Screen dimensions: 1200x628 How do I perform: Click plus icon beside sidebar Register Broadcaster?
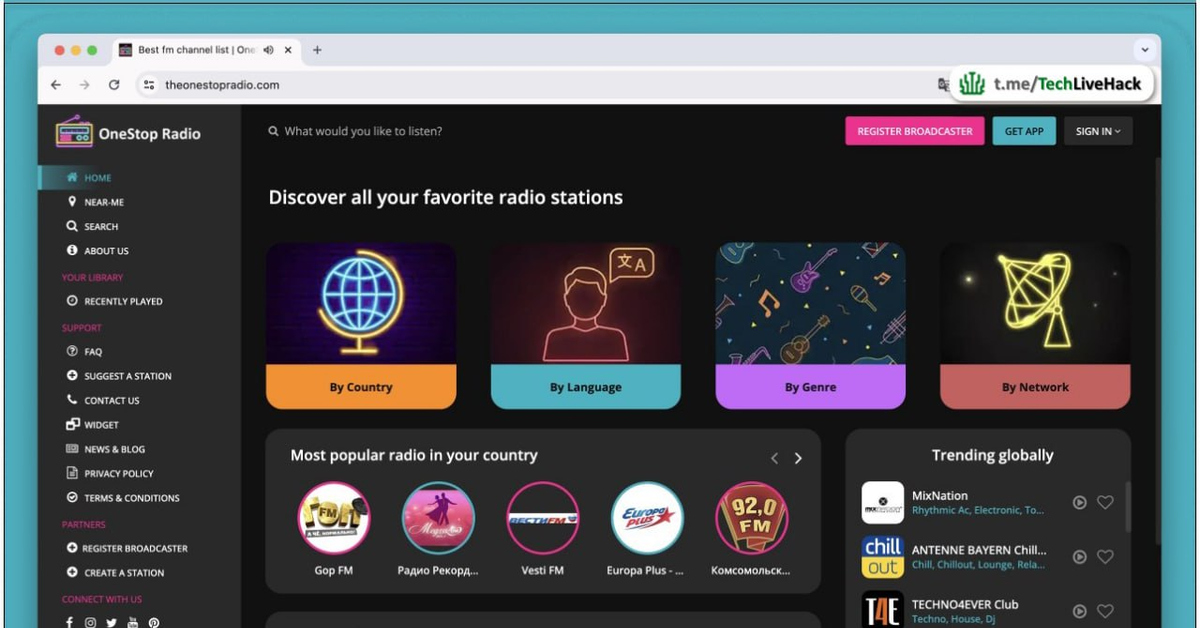coord(72,548)
